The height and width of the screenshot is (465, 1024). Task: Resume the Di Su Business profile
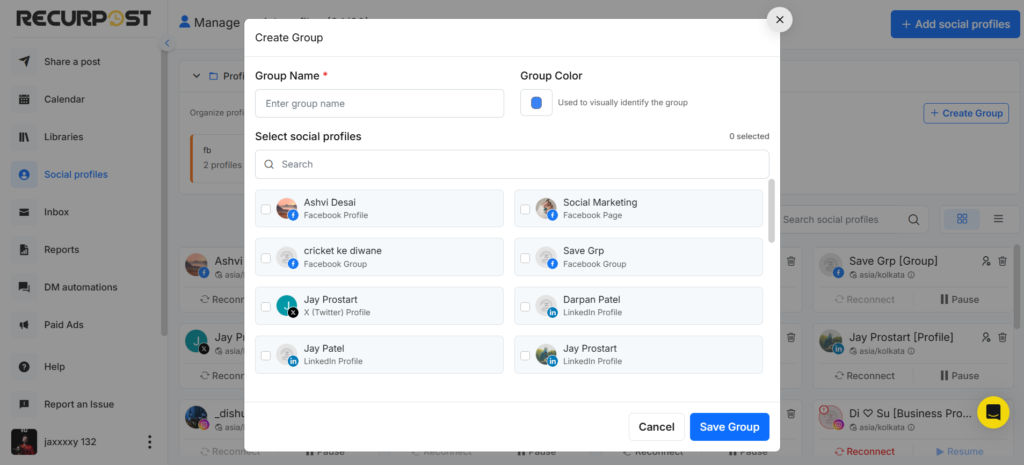pyautogui.click(x=959, y=451)
